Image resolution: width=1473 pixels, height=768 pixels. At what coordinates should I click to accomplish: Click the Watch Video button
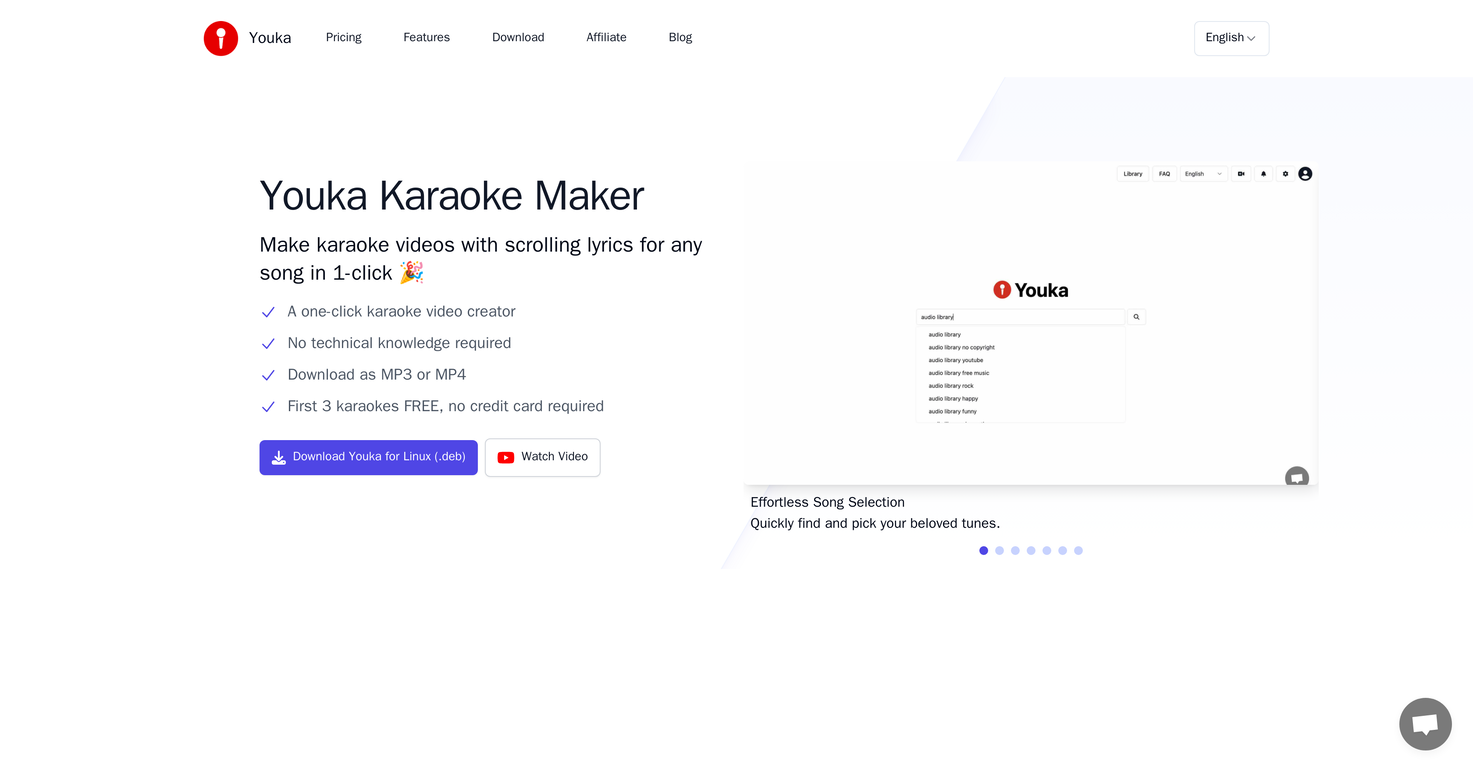point(542,457)
